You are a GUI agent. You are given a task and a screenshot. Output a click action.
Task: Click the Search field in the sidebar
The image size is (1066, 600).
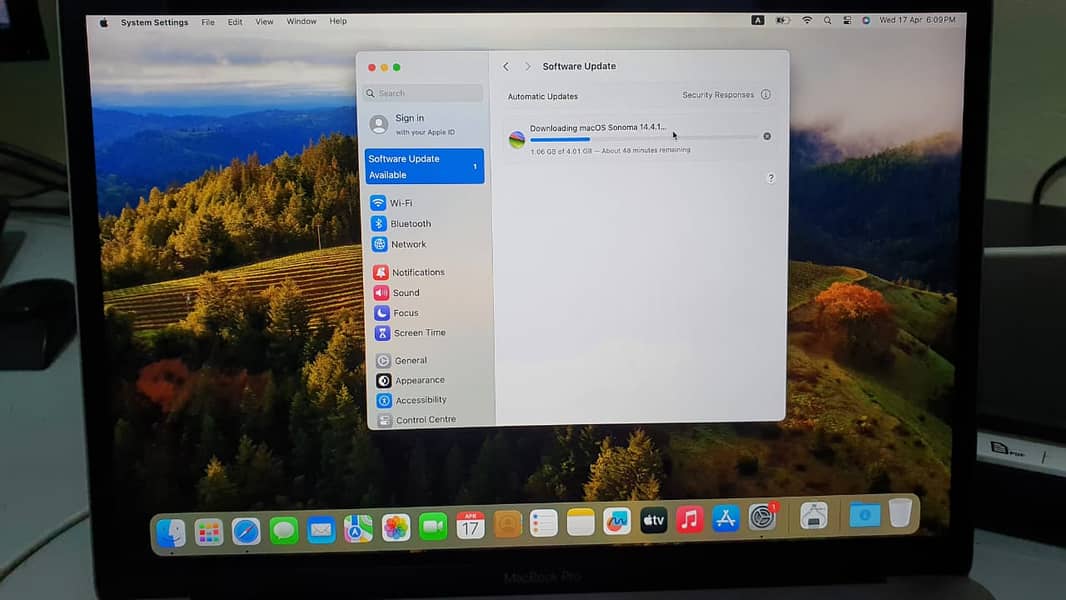(425, 93)
